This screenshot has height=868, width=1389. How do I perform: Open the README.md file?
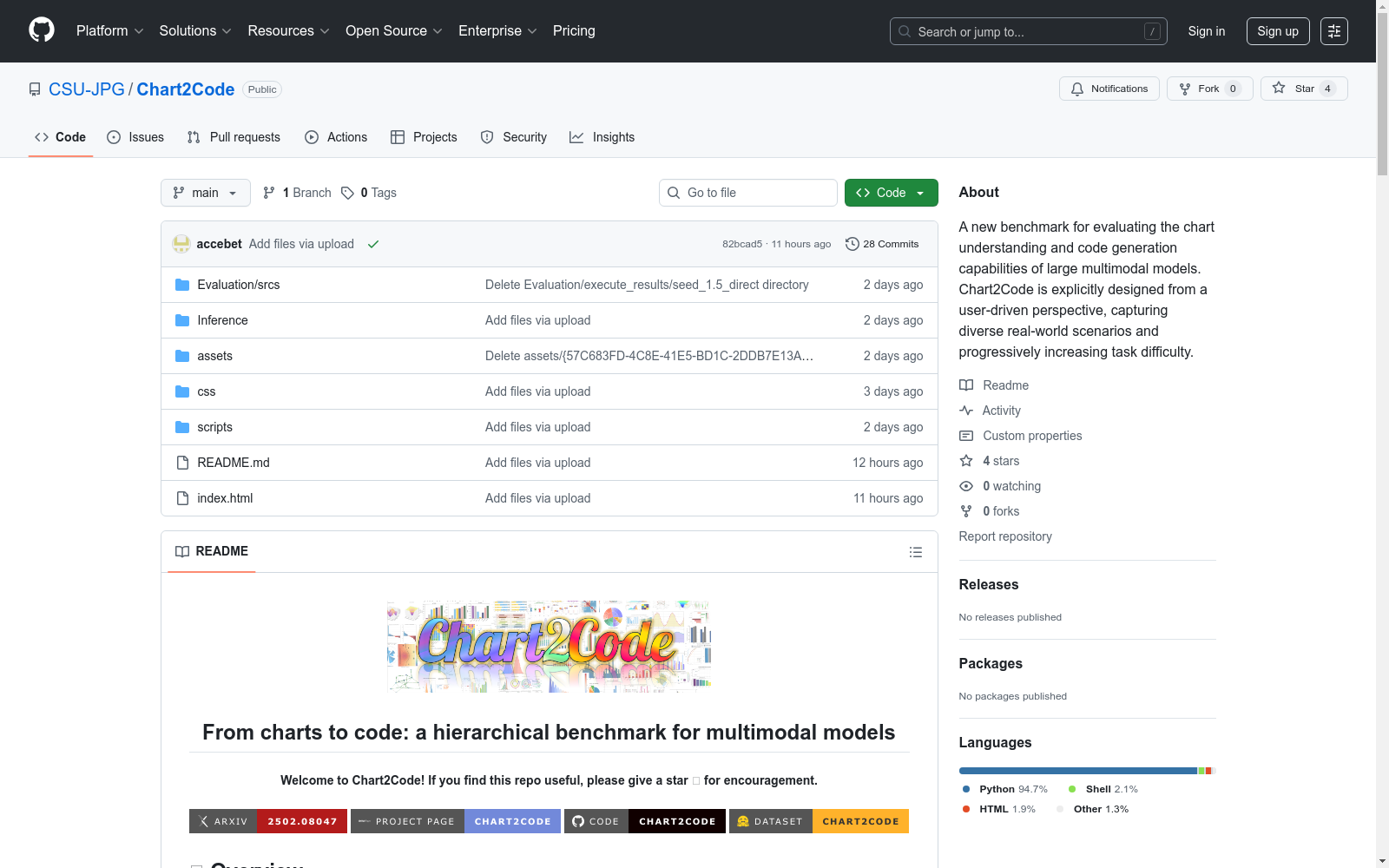tap(234, 463)
